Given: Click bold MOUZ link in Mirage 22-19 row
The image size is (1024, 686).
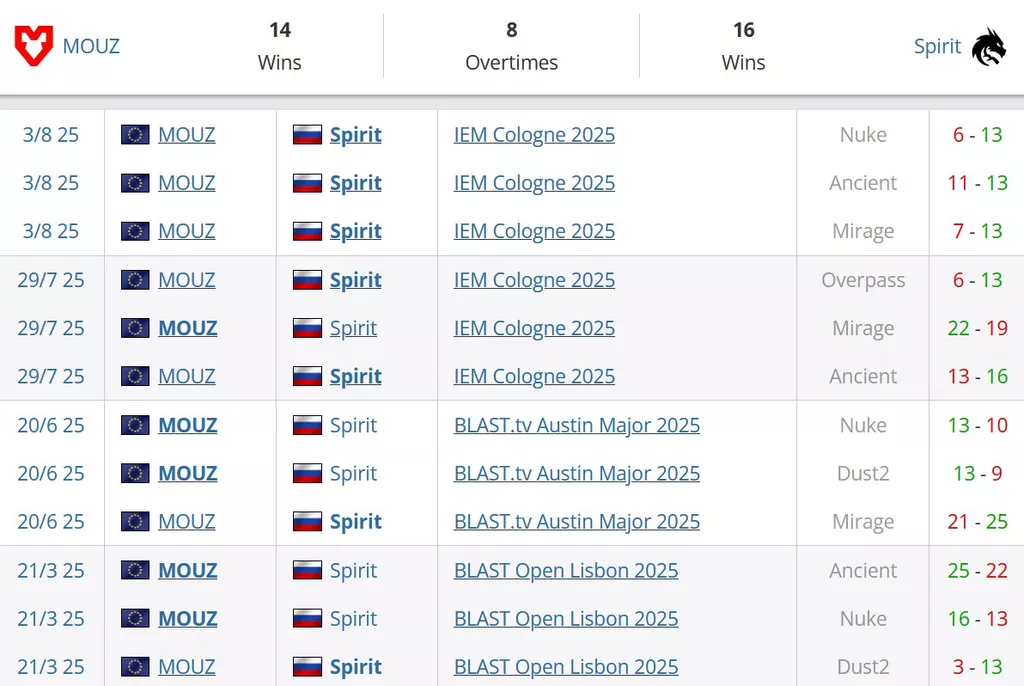Looking at the screenshot, I should click(x=187, y=328).
